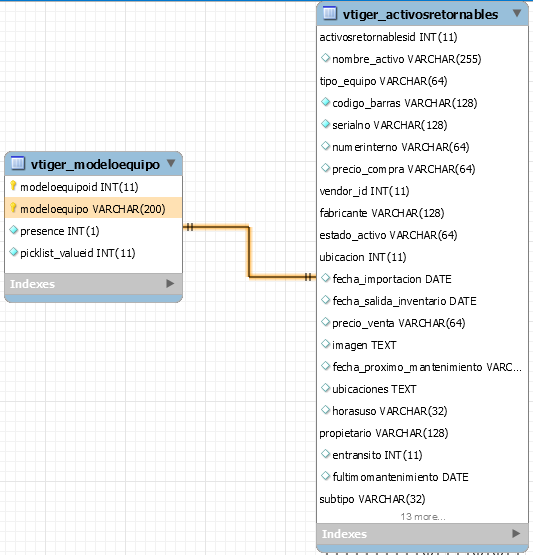Click the vtiger_activosretornables table icon
This screenshot has width=533, height=555.
point(329,13)
